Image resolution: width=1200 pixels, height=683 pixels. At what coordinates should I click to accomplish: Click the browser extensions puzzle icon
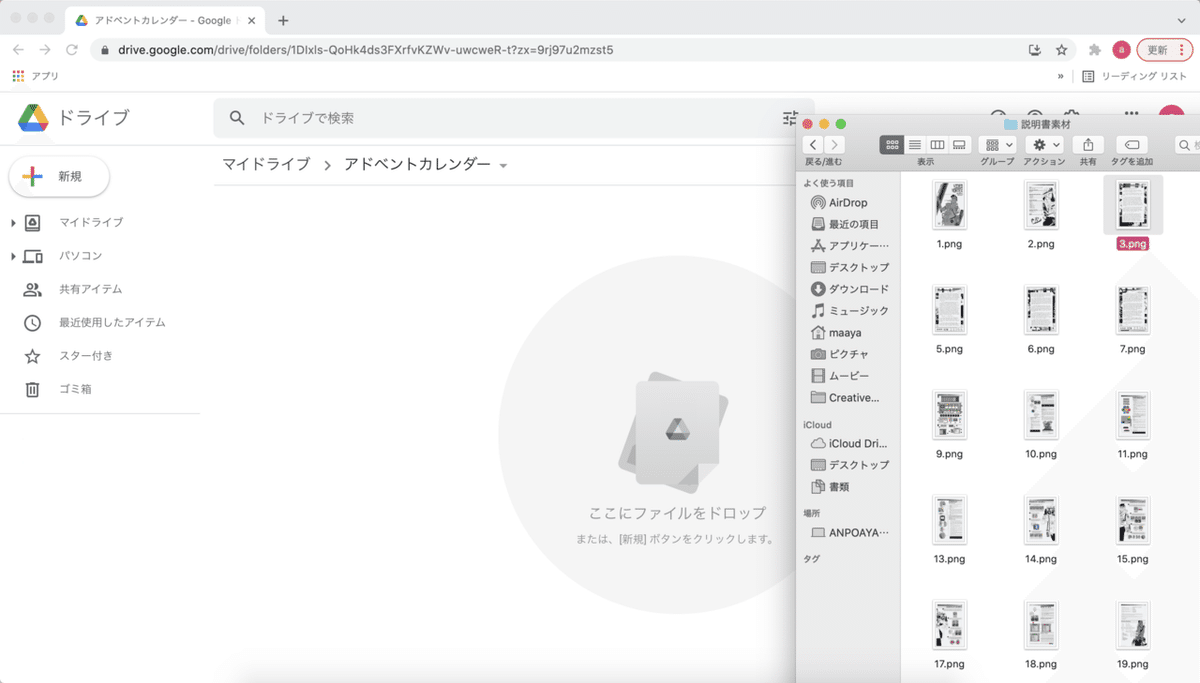pyautogui.click(x=1093, y=47)
